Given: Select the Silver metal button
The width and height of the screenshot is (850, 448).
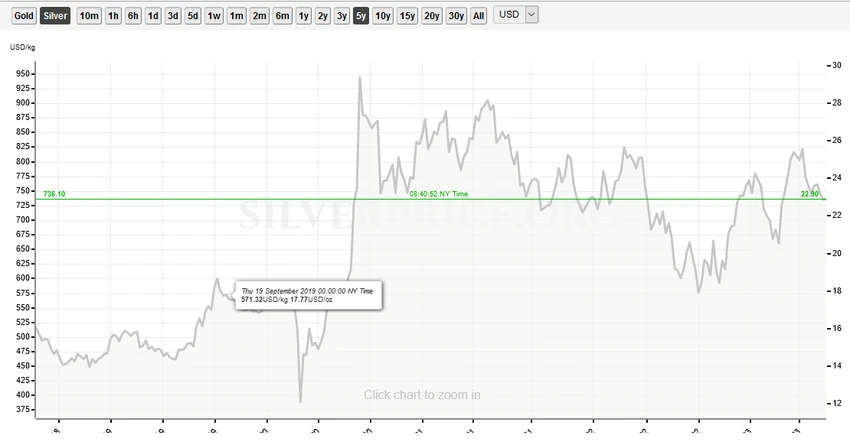Looking at the screenshot, I should tap(55, 16).
